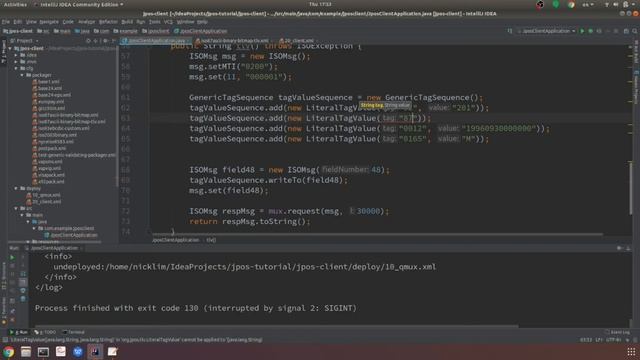Open the Navigate menu

click(49, 22)
